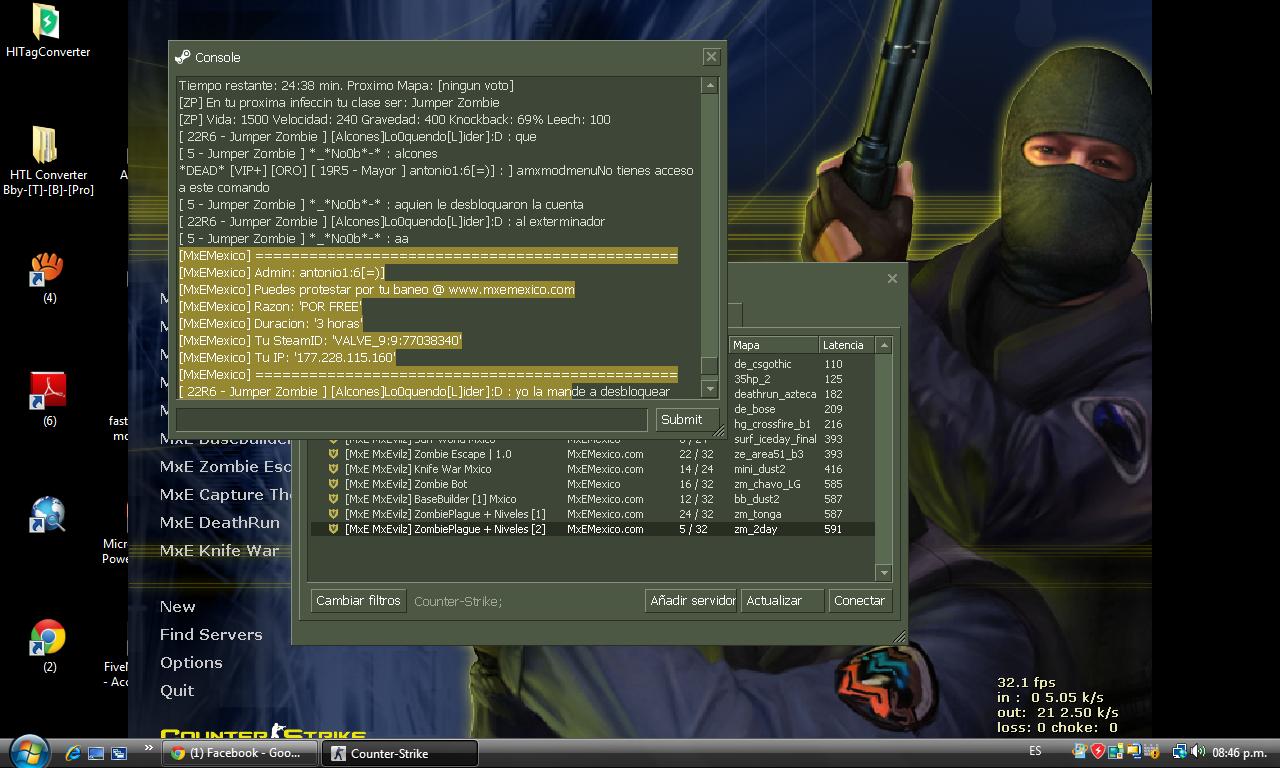This screenshot has height=768, width=1280.
Task: Click Actualizar to refresh servers
Action: tap(782, 600)
